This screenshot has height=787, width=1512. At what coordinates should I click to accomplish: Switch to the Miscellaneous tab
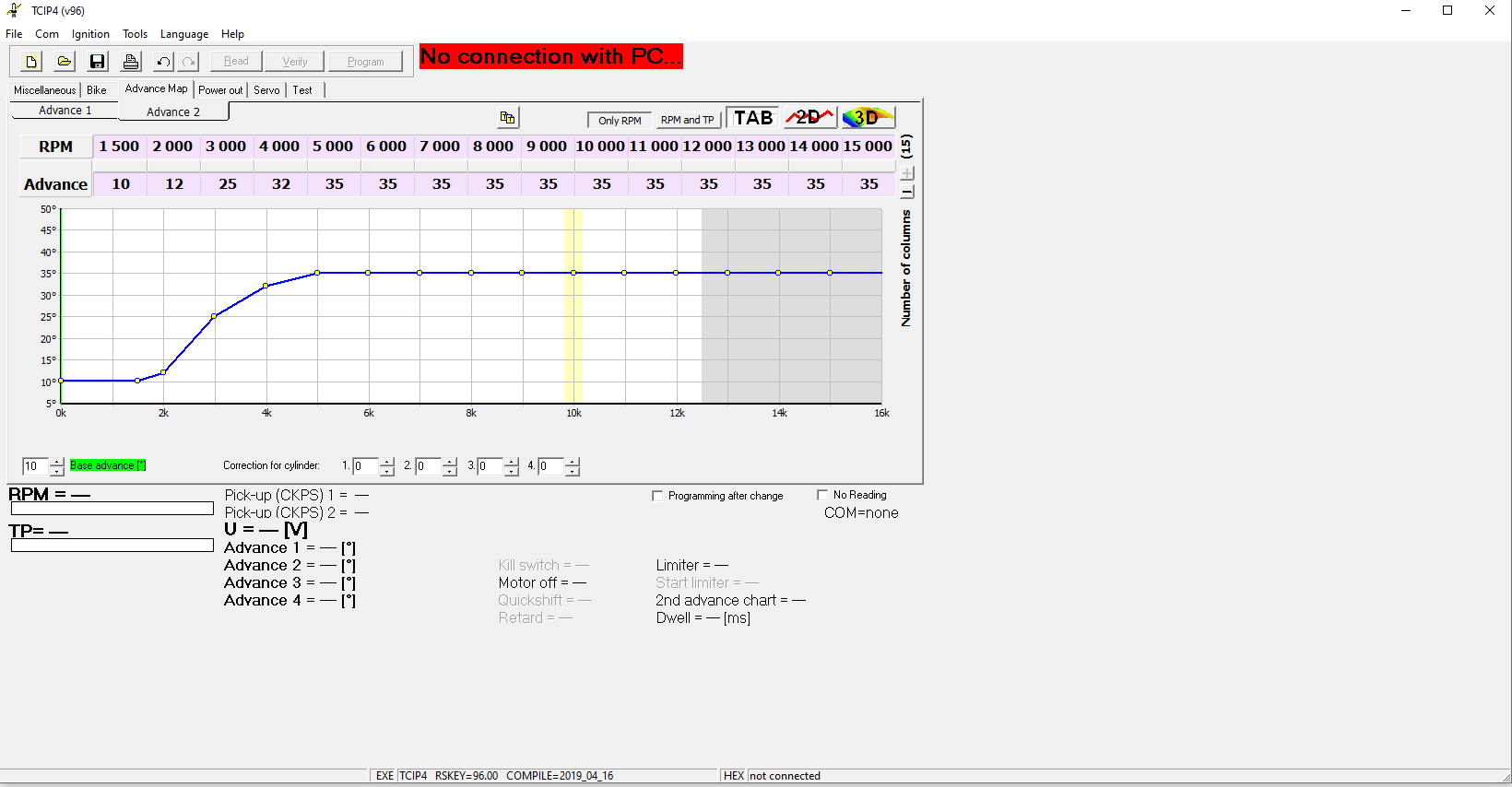[x=44, y=90]
